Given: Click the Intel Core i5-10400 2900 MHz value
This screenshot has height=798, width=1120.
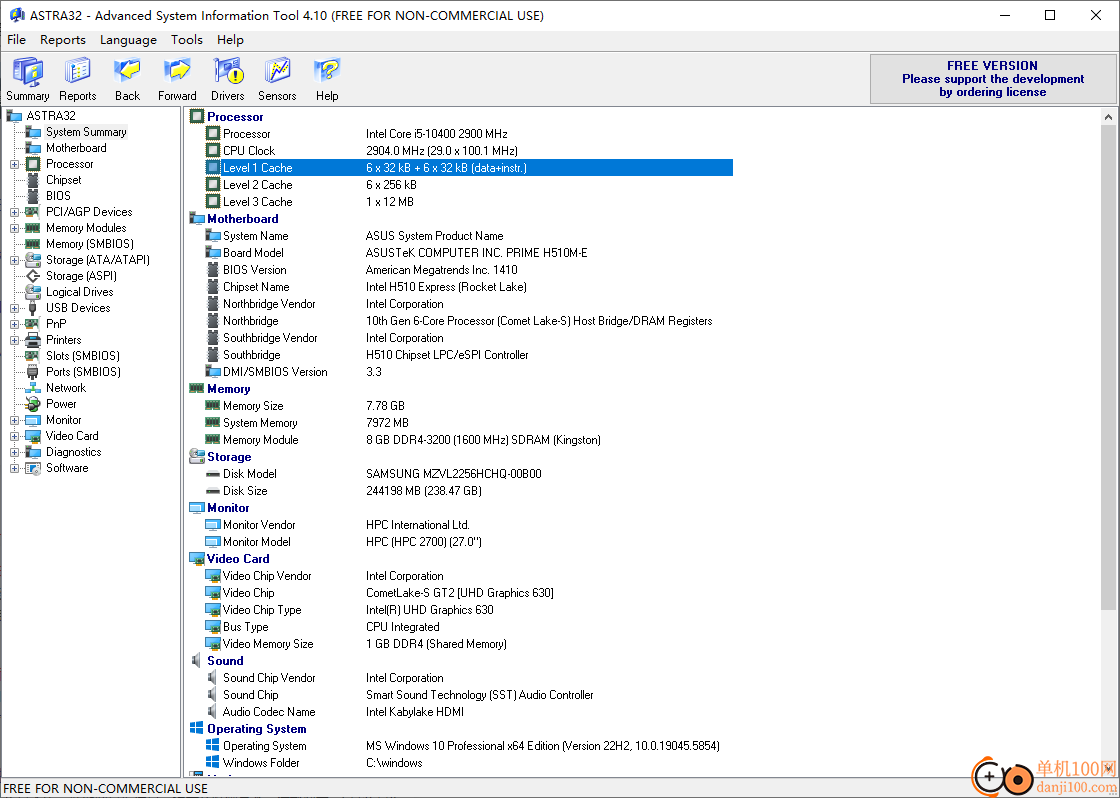Looking at the screenshot, I should (x=436, y=134).
